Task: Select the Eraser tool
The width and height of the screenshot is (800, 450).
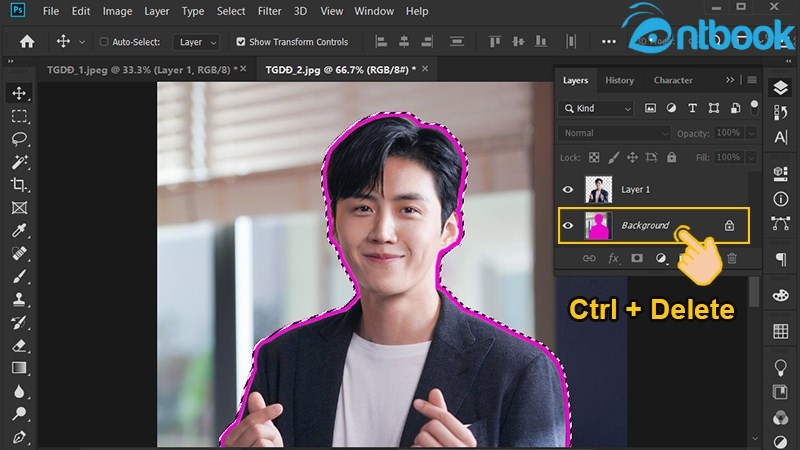Action: point(19,345)
